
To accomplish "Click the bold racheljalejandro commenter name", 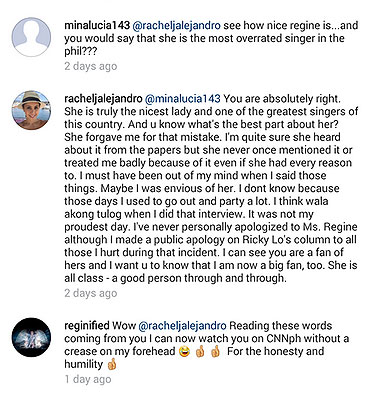I will click(103, 99).
